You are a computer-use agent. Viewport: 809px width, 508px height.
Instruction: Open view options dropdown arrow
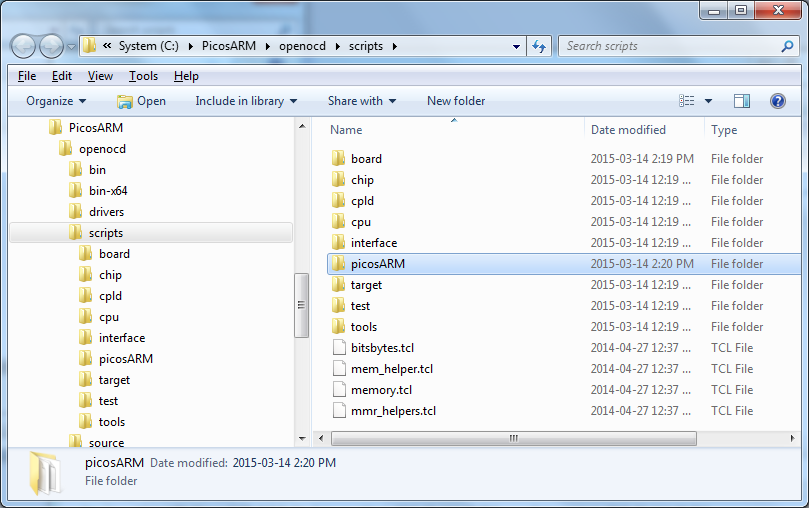708,101
